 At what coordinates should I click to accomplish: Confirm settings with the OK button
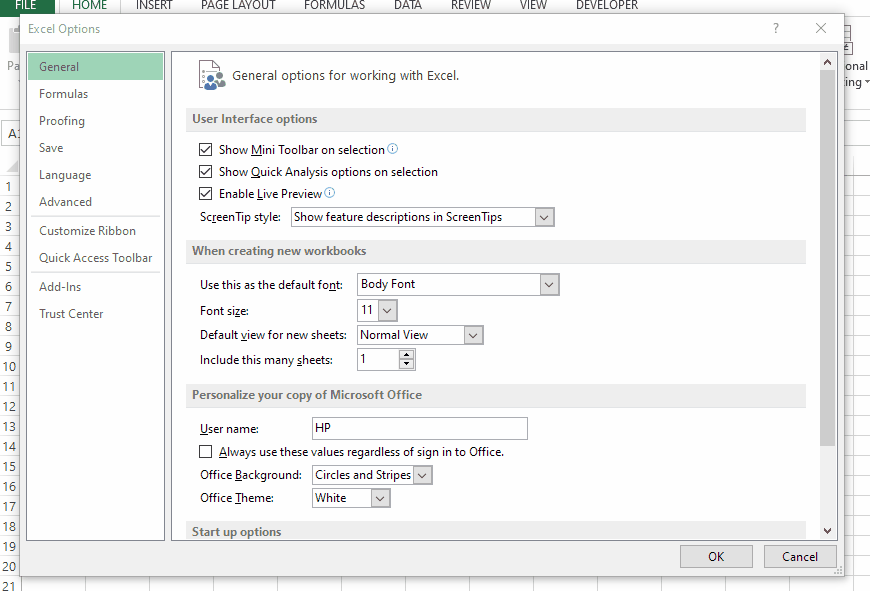coord(716,557)
